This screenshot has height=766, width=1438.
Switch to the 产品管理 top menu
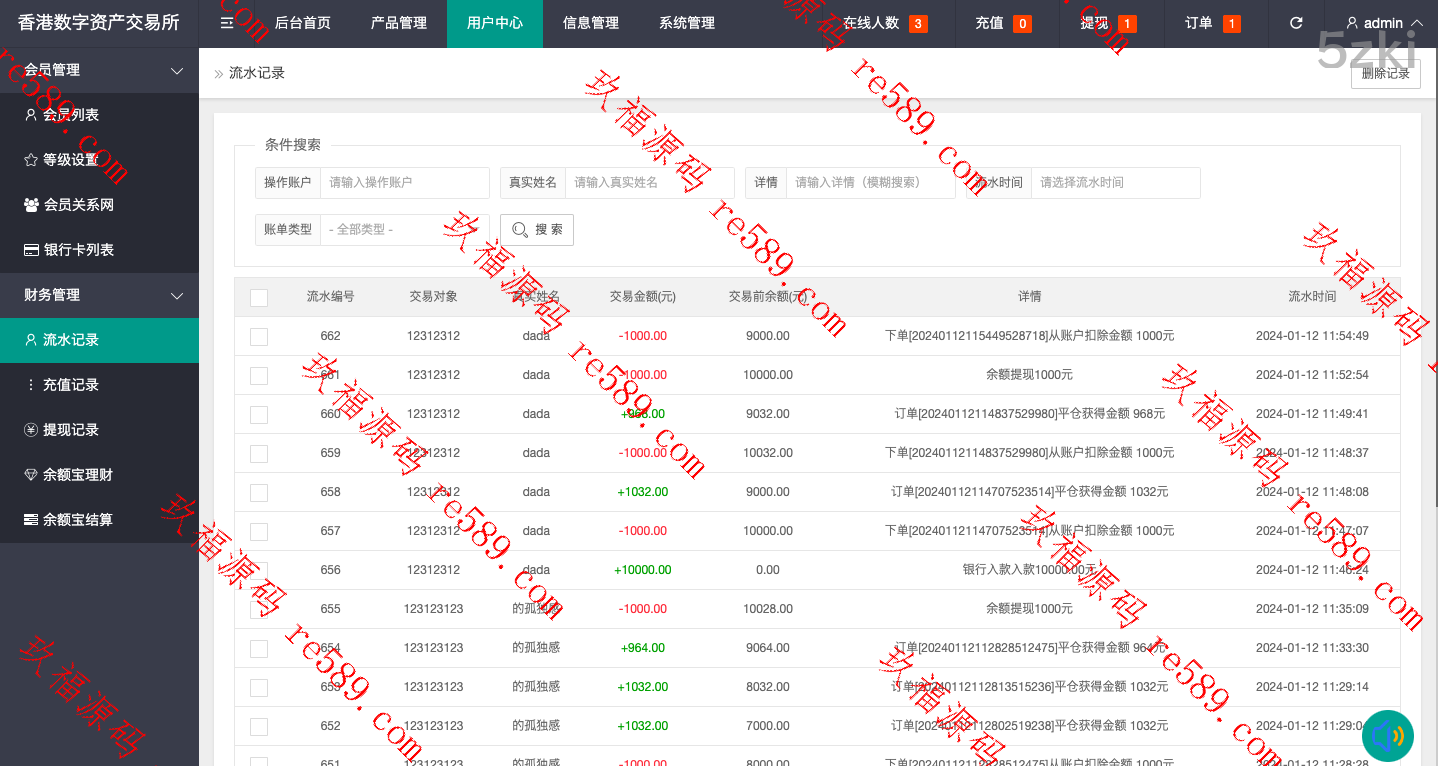(x=398, y=23)
